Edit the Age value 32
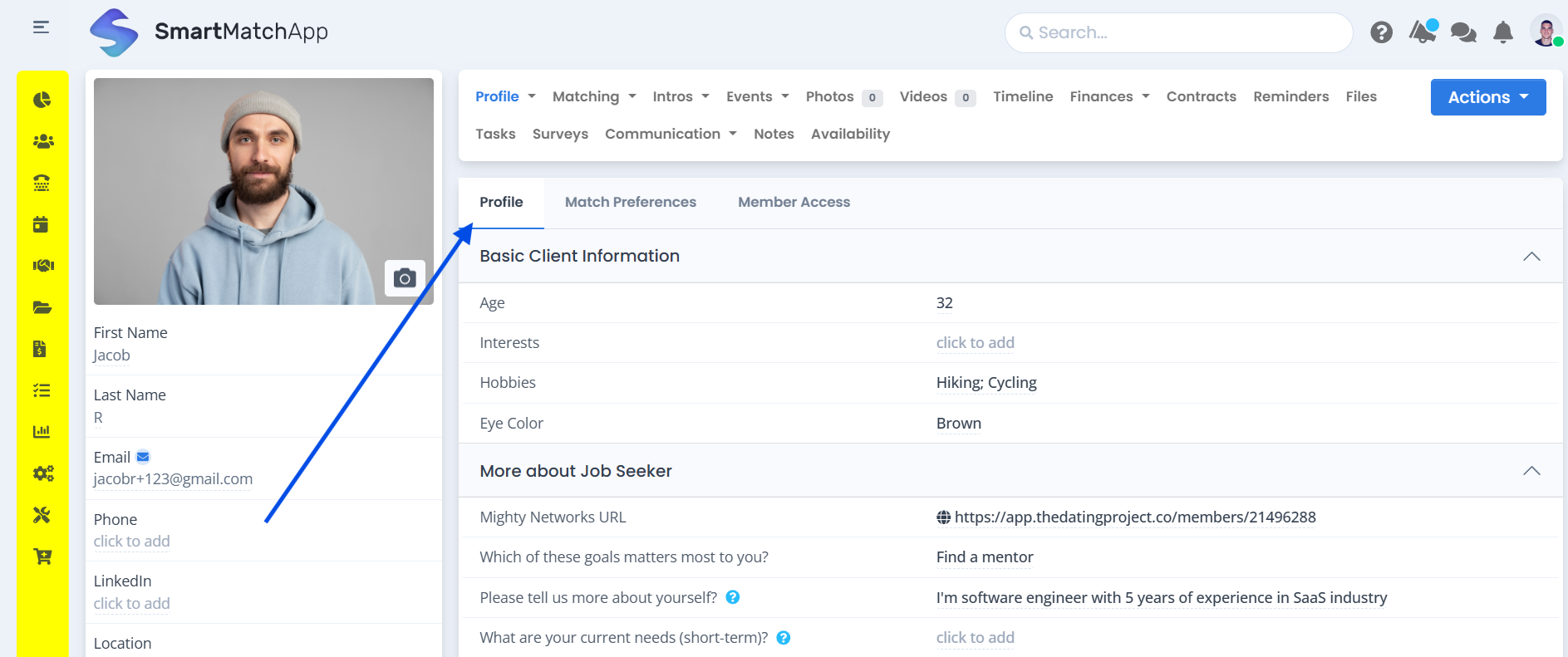Image resolution: width=1568 pixels, height=657 pixels. point(945,303)
